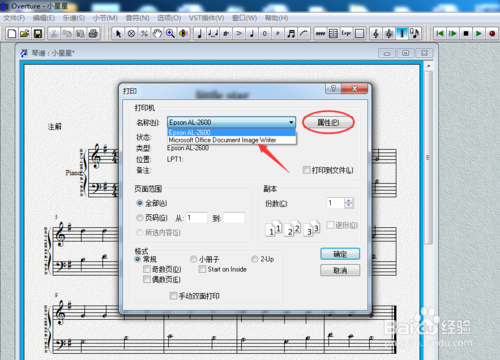The width and height of the screenshot is (500, 360).
Task: Select the 页码 radio button
Action: click(140, 218)
